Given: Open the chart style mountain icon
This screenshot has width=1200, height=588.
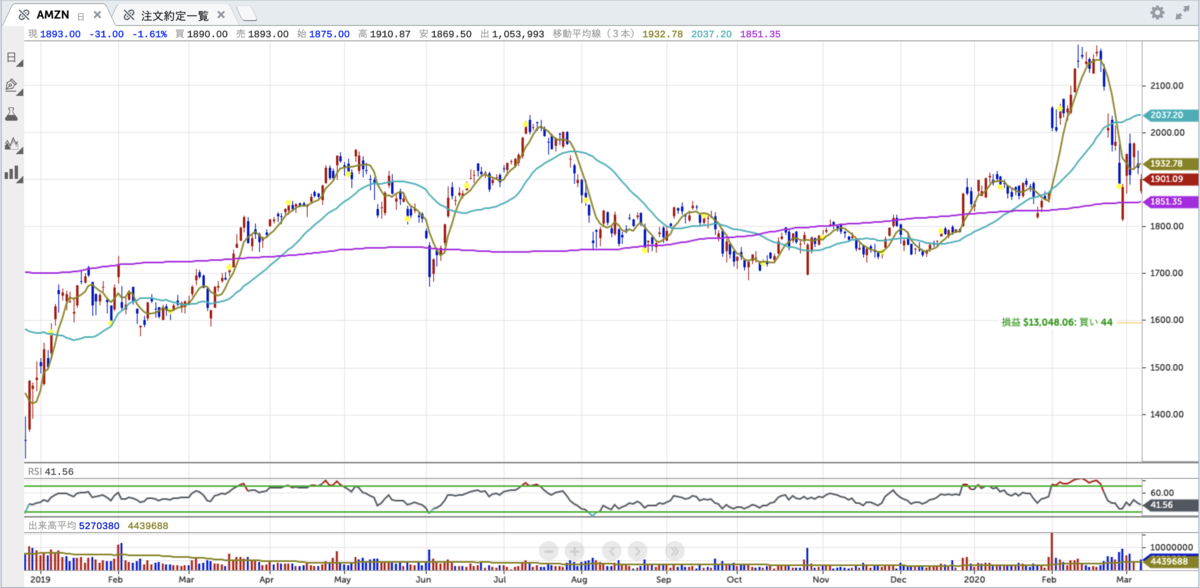Looking at the screenshot, I should point(12,144).
